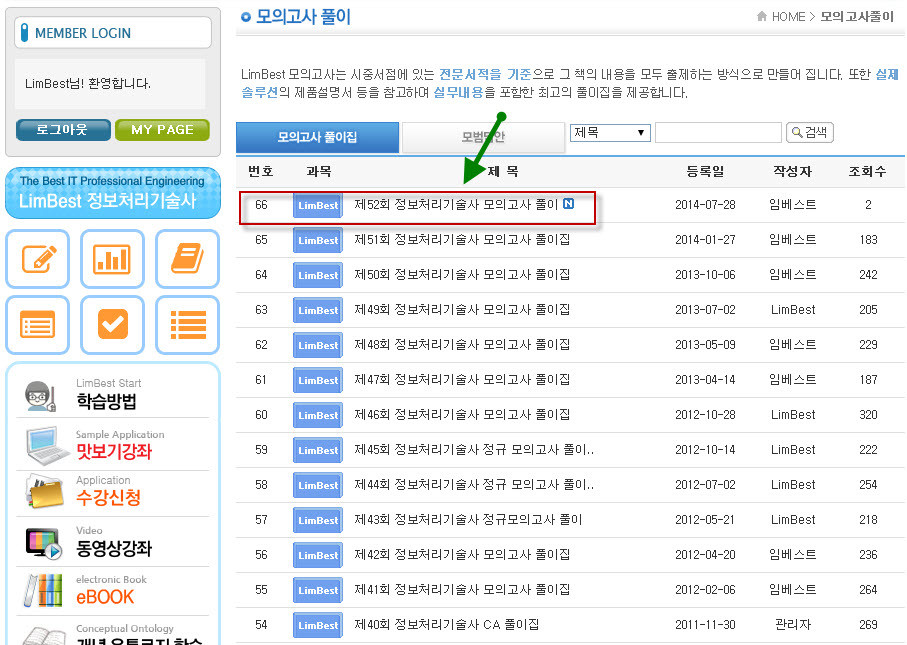907x645 pixels.
Task: Click the LimBest badge in row 58
Action: [318, 485]
